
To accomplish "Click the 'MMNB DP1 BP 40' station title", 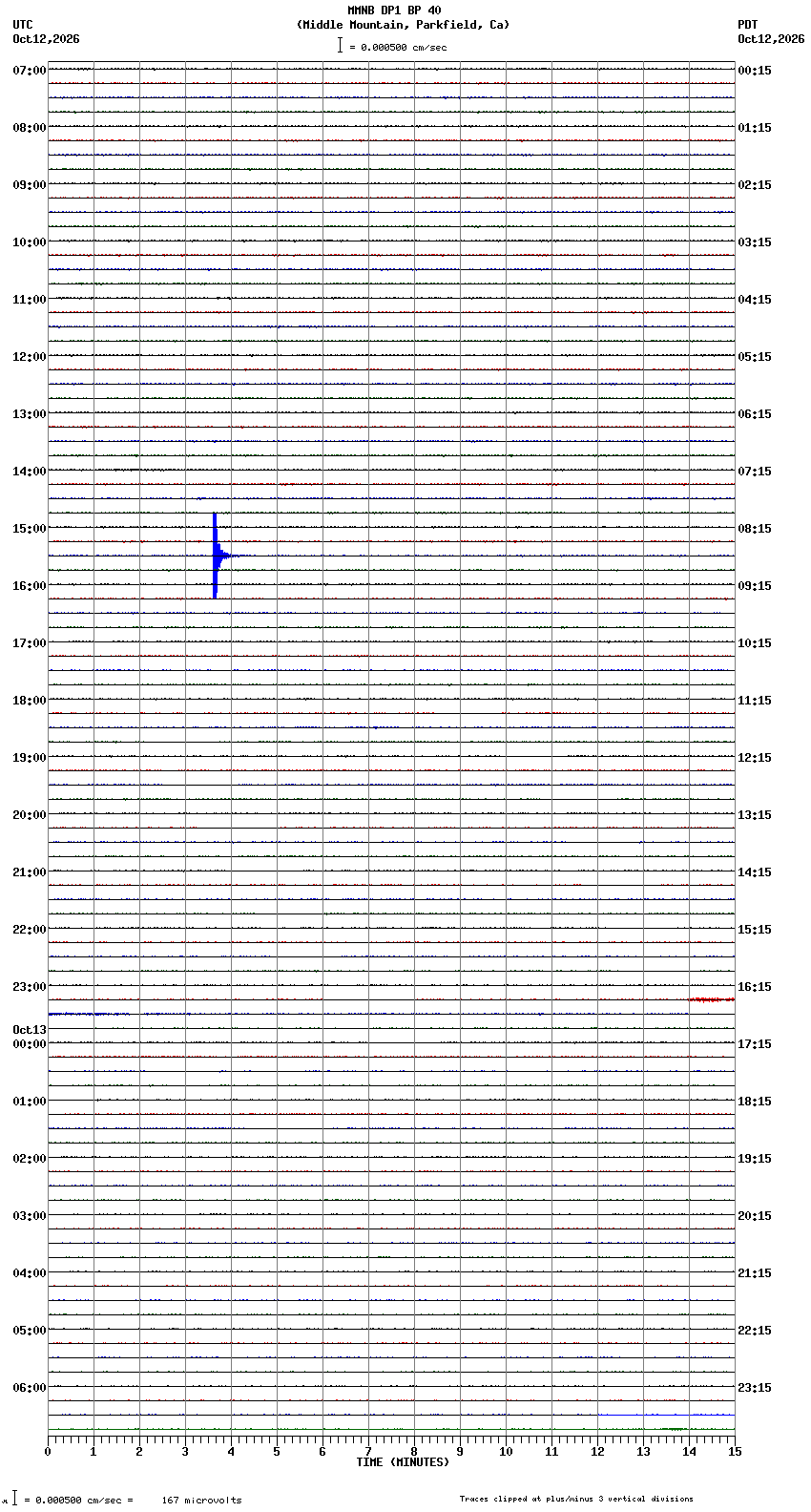I will coord(394,10).
